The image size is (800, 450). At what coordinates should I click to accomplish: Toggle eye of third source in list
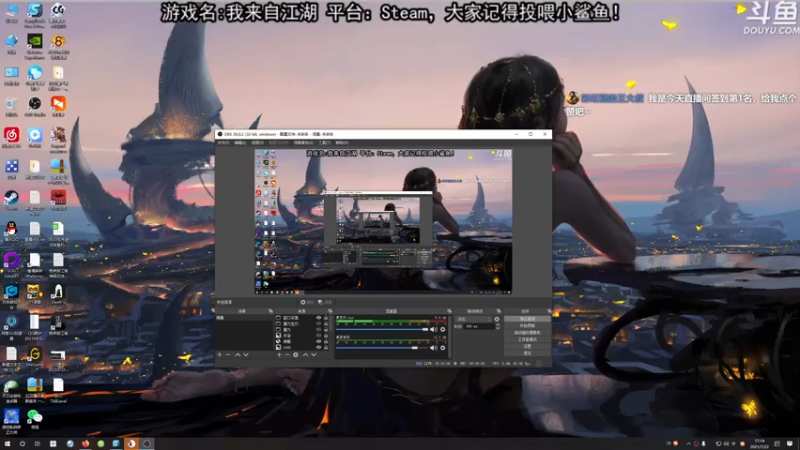pos(319,330)
